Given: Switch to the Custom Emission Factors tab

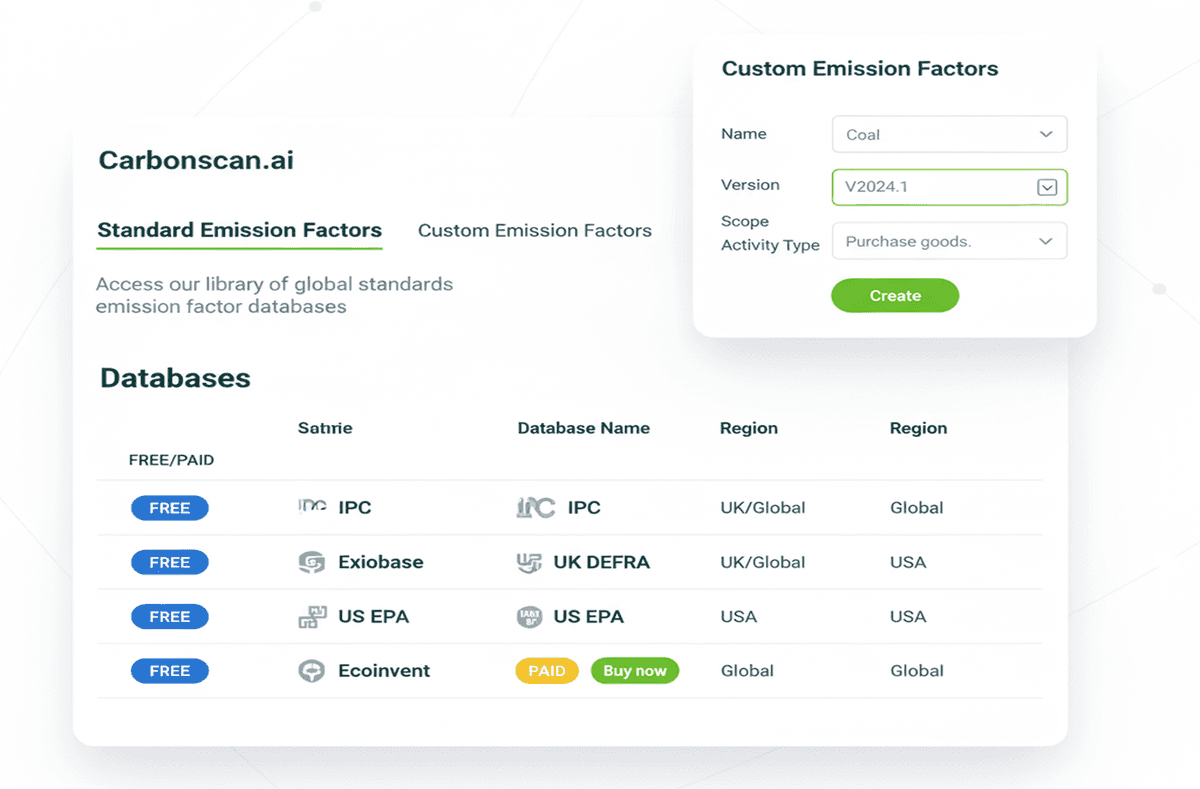Looking at the screenshot, I should click(x=535, y=230).
